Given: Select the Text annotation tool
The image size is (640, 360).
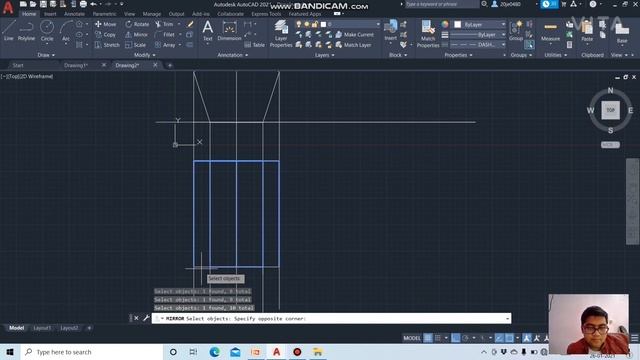Looking at the screenshot, I should pyautogui.click(x=208, y=31).
